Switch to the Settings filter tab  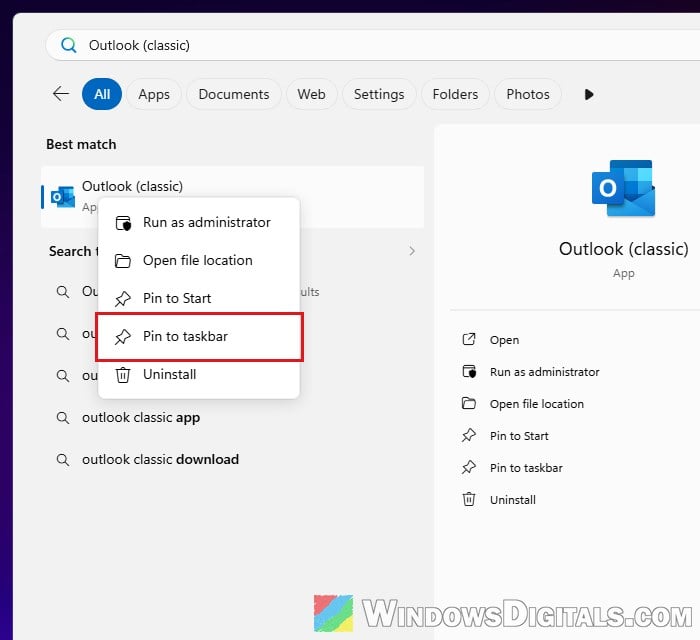pyautogui.click(x=379, y=94)
